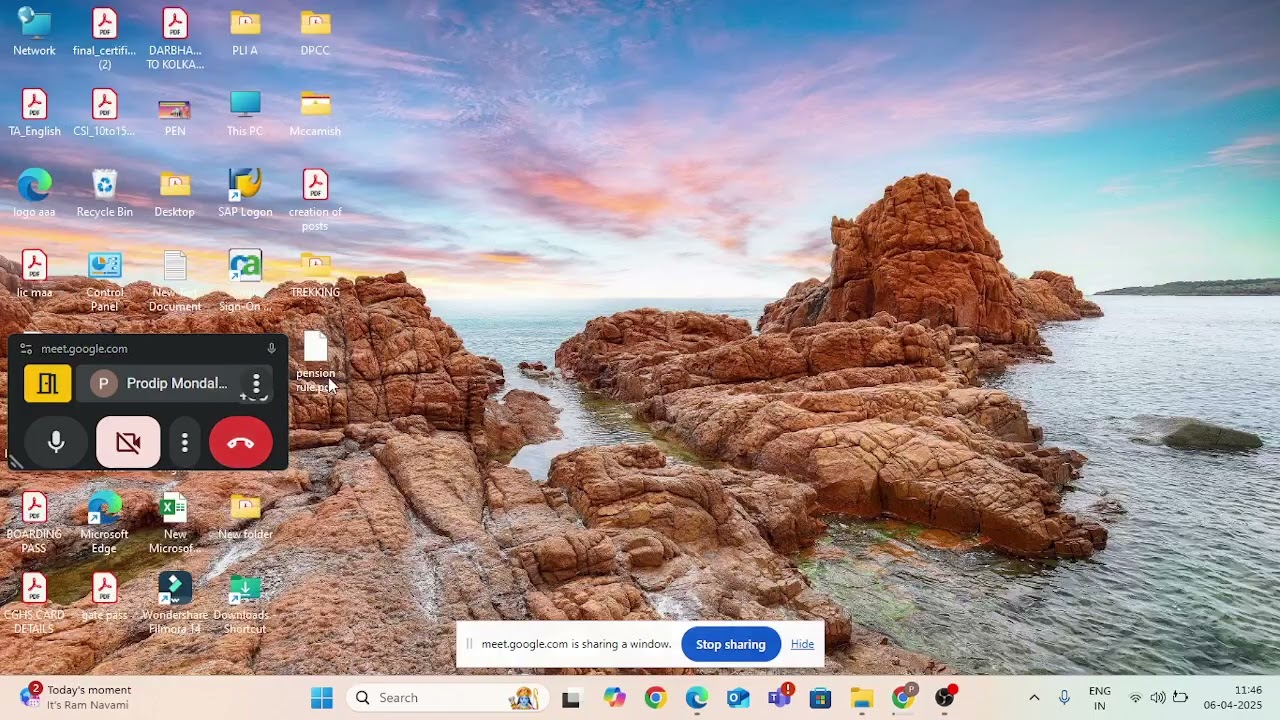Select the Recycle Bin icon
The width and height of the screenshot is (1280, 720).
click(105, 193)
